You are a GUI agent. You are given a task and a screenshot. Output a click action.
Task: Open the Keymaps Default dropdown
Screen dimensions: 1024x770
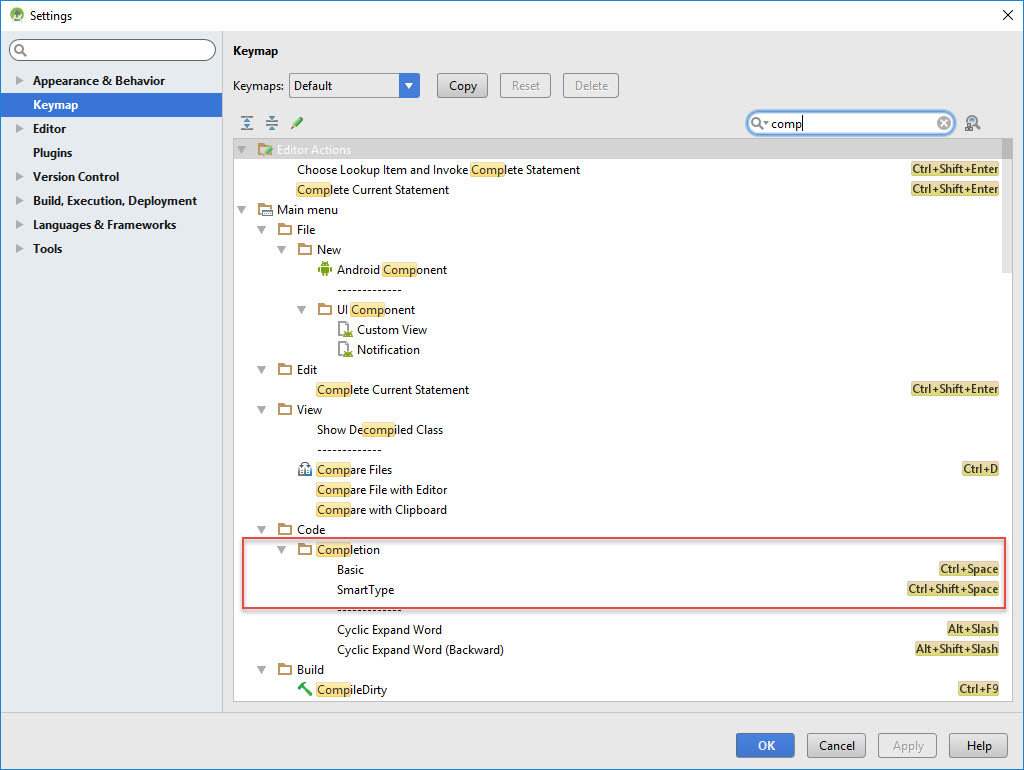pos(409,86)
